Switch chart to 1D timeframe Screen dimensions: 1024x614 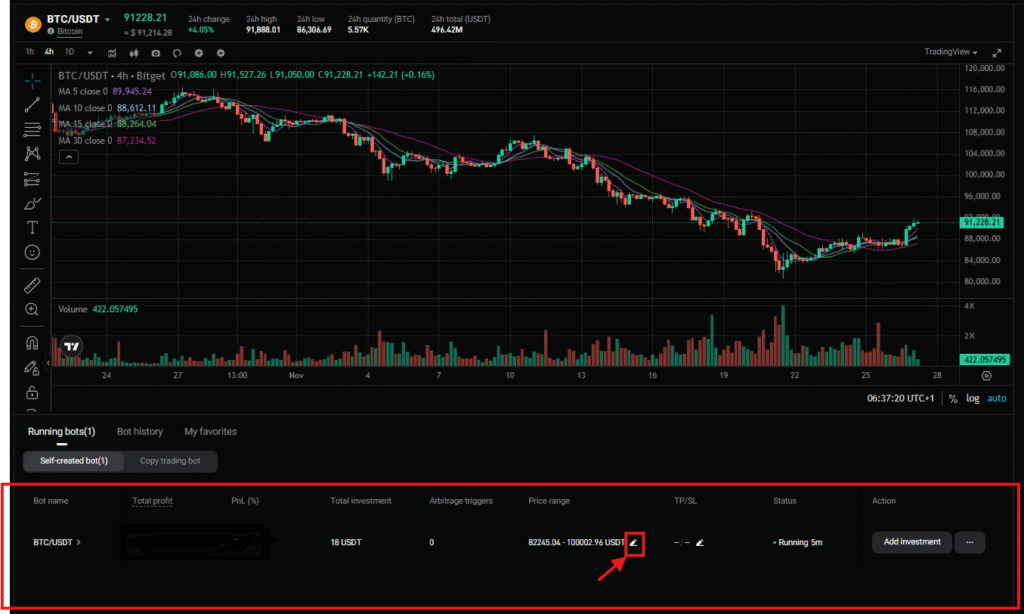pos(69,52)
